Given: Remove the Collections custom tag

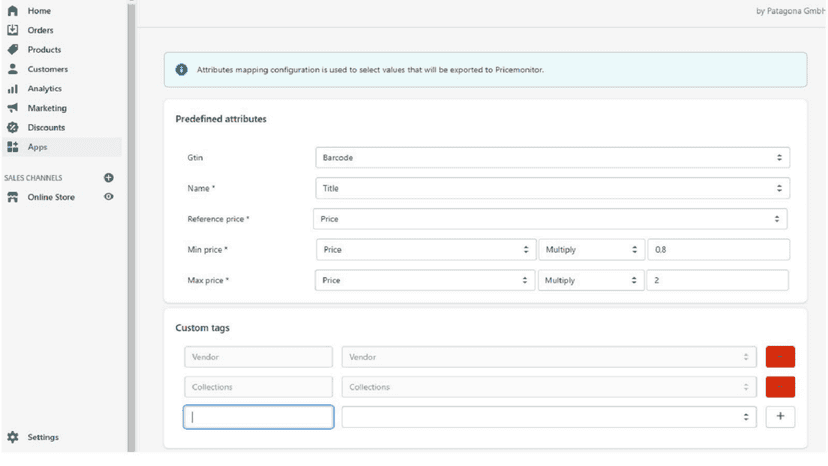Looking at the screenshot, I should (x=780, y=387).
